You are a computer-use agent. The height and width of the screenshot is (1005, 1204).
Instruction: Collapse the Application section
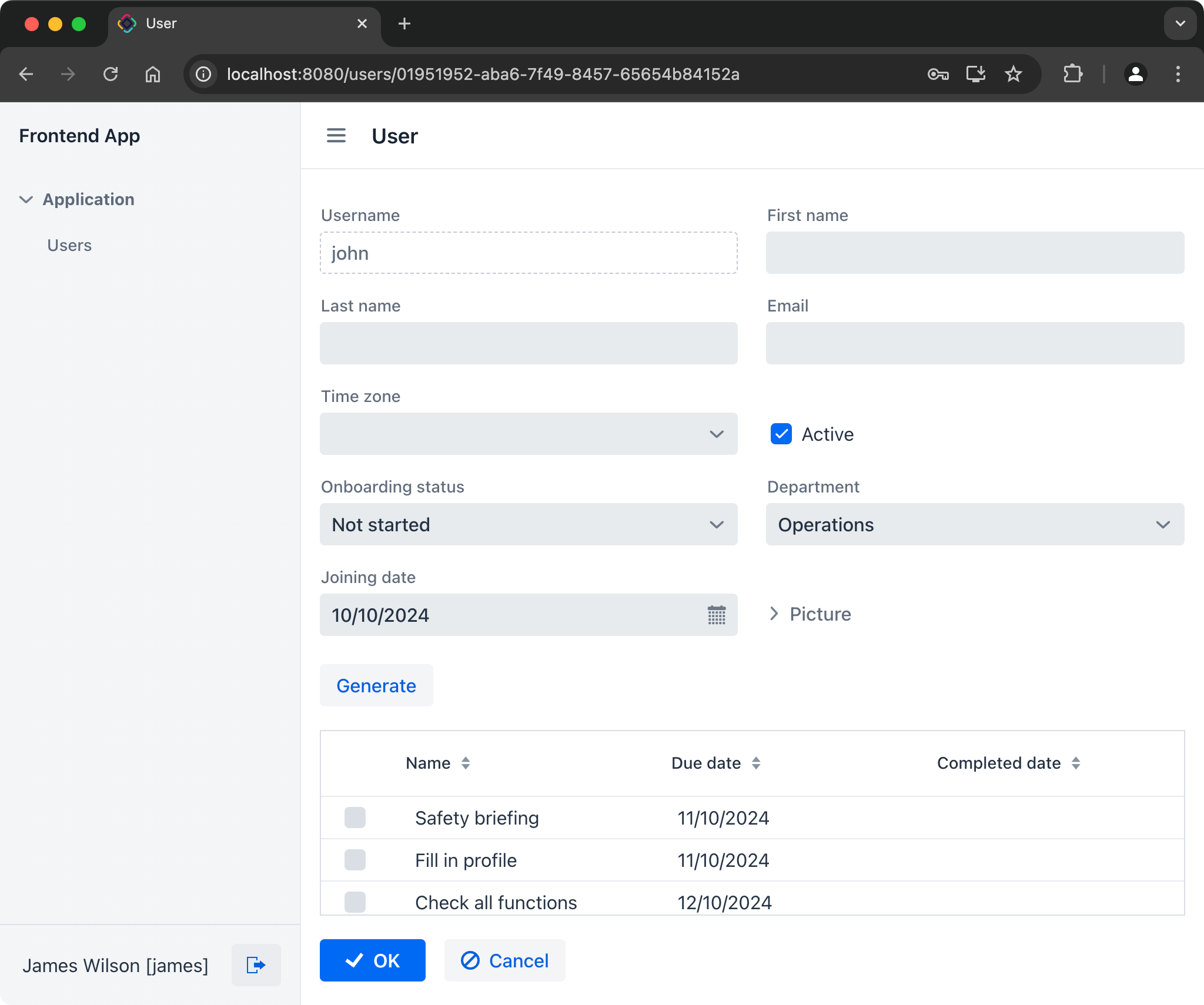tap(26, 199)
